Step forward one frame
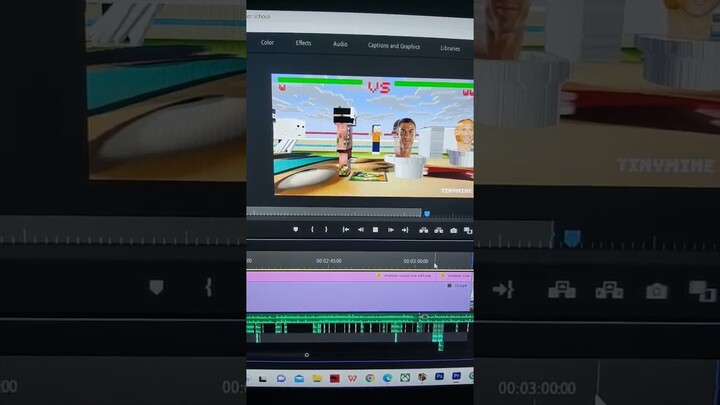 pyautogui.click(x=391, y=230)
